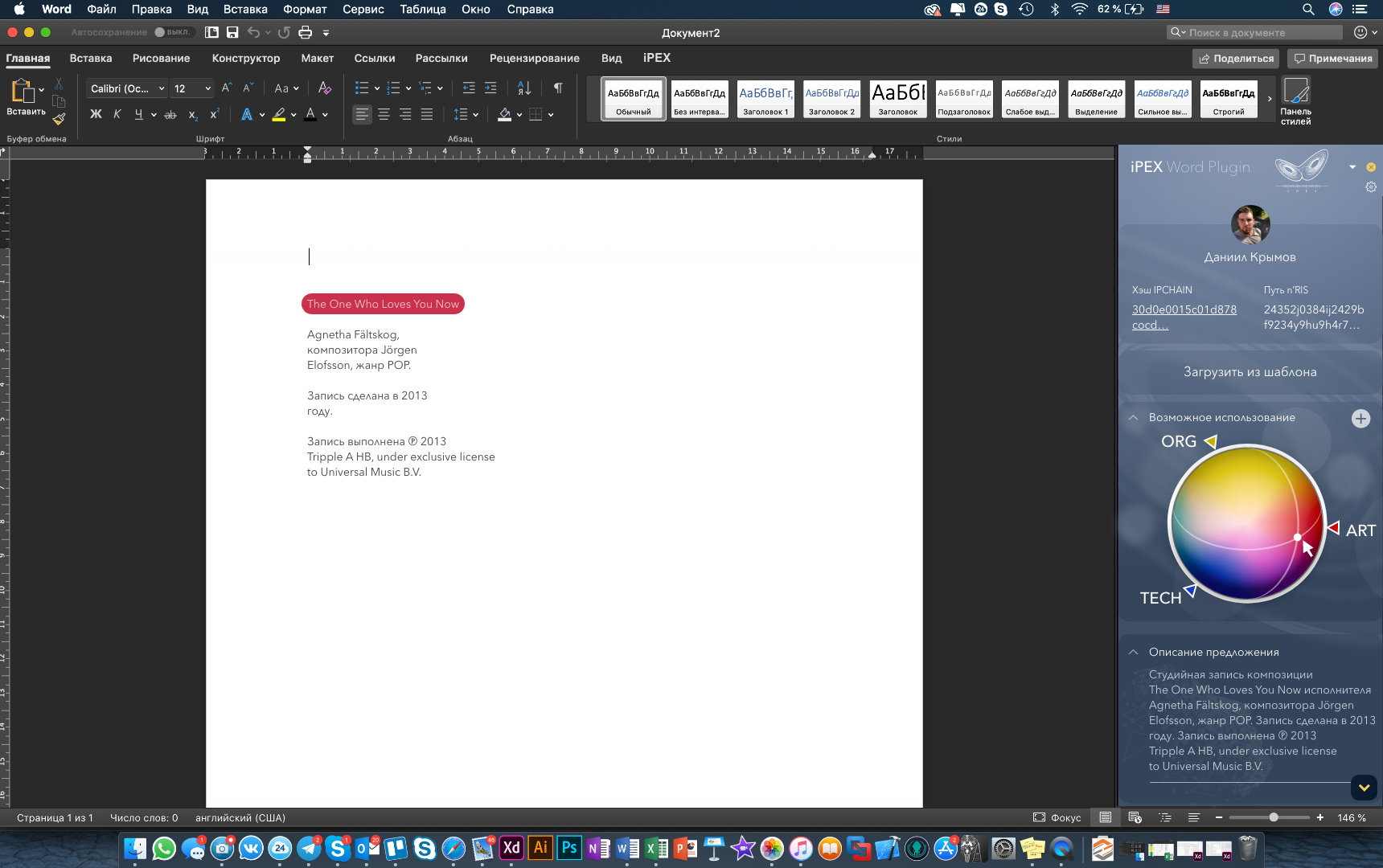
Task: Apply yellow text highlight color
Action: 279,114
